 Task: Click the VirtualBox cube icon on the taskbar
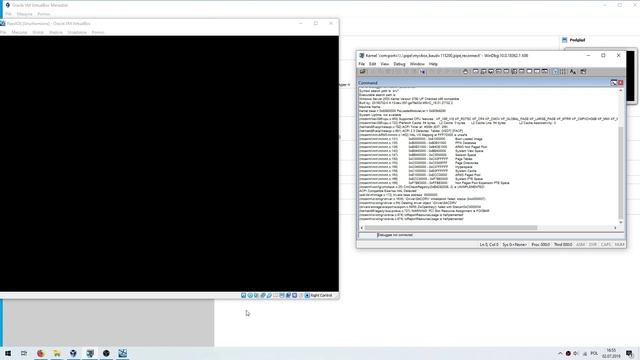(x=73, y=353)
